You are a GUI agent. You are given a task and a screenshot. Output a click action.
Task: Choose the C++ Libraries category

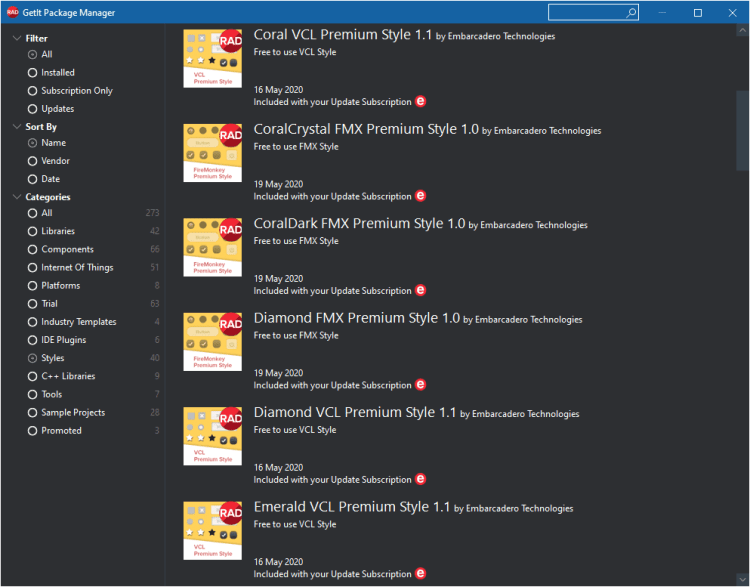[x=62, y=377]
